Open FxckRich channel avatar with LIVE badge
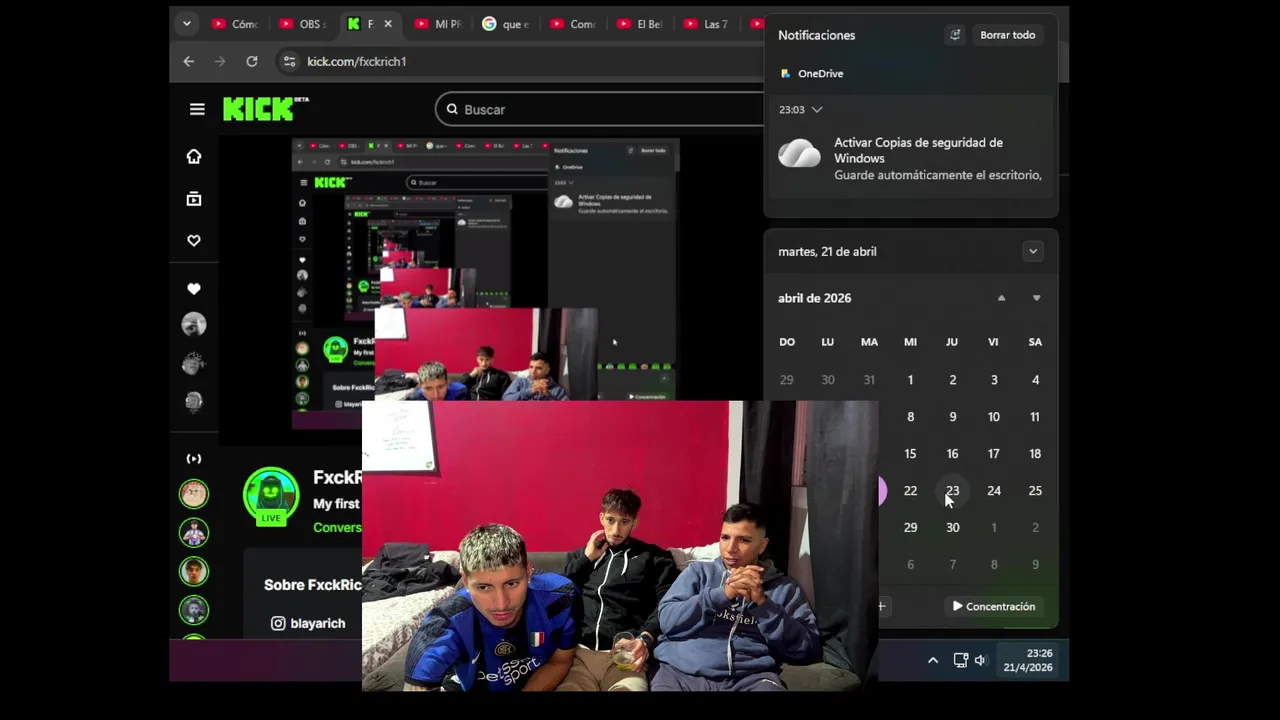The width and height of the screenshot is (1280, 720). coord(271,495)
